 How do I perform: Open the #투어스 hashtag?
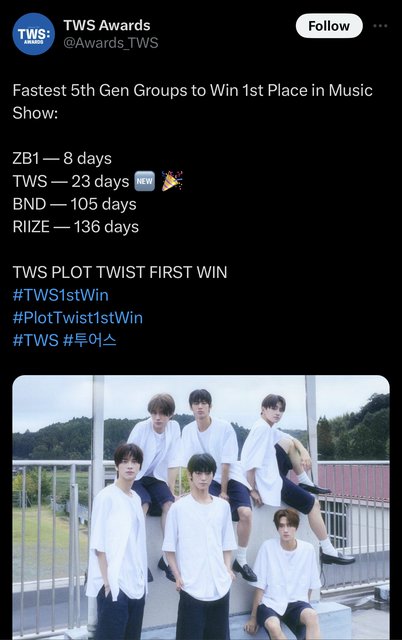(x=90, y=340)
